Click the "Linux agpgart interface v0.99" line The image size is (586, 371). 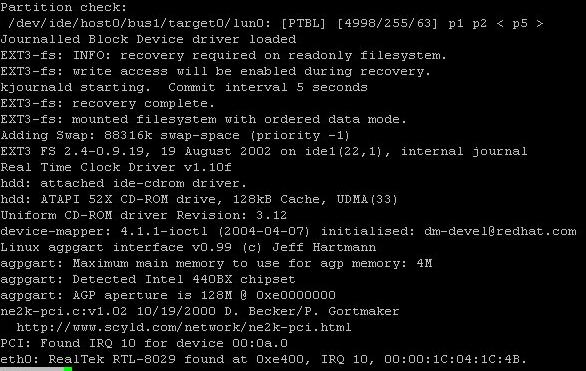188,247
